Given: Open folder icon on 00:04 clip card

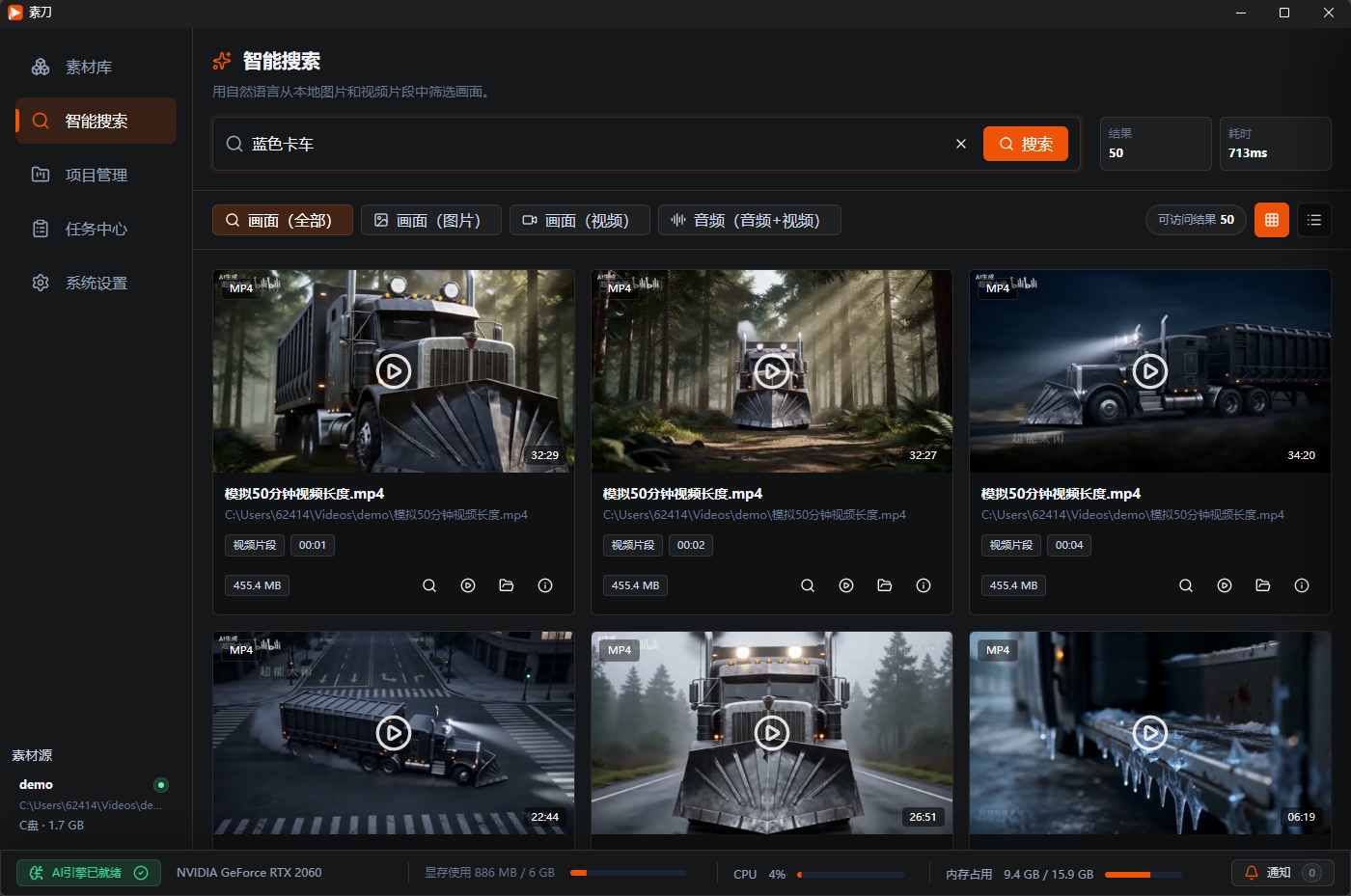Looking at the screenshot, I should (x=1263, y=585).
